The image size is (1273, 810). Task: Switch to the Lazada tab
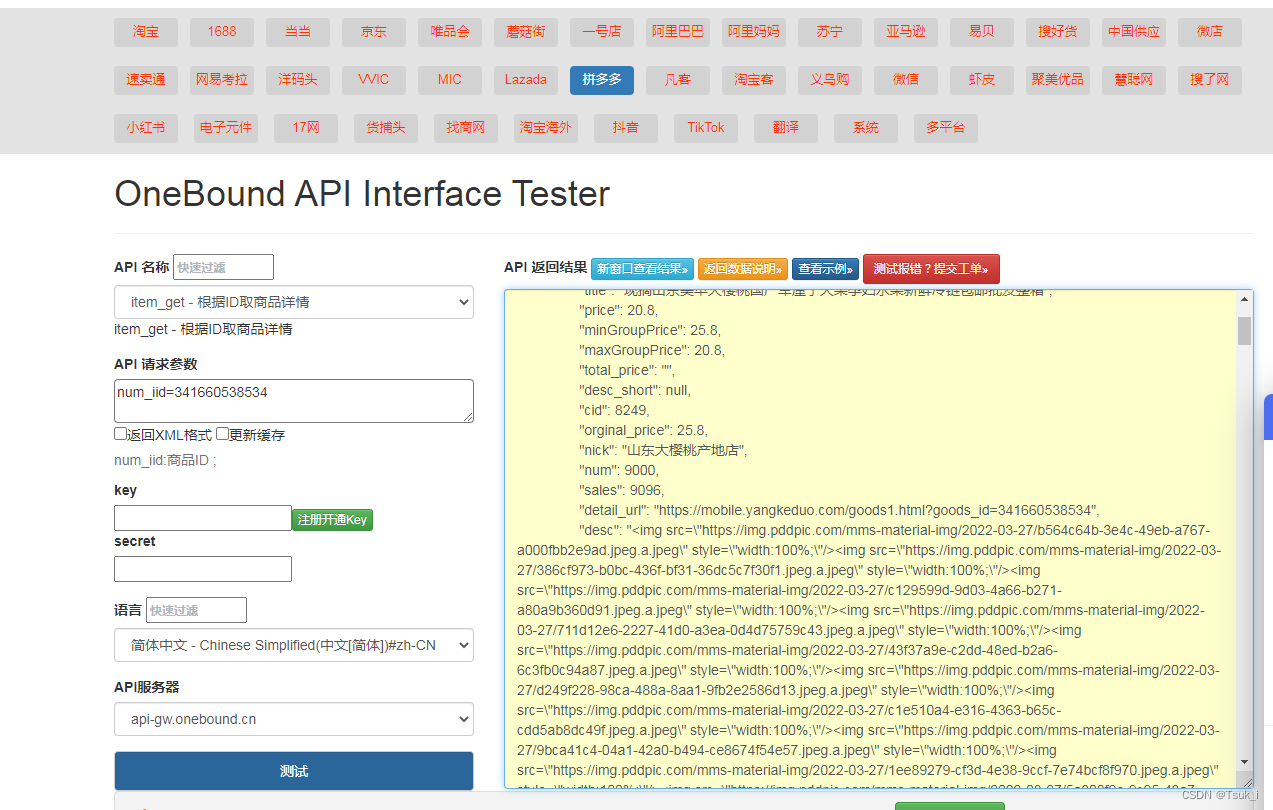click(x=526, y=80)
